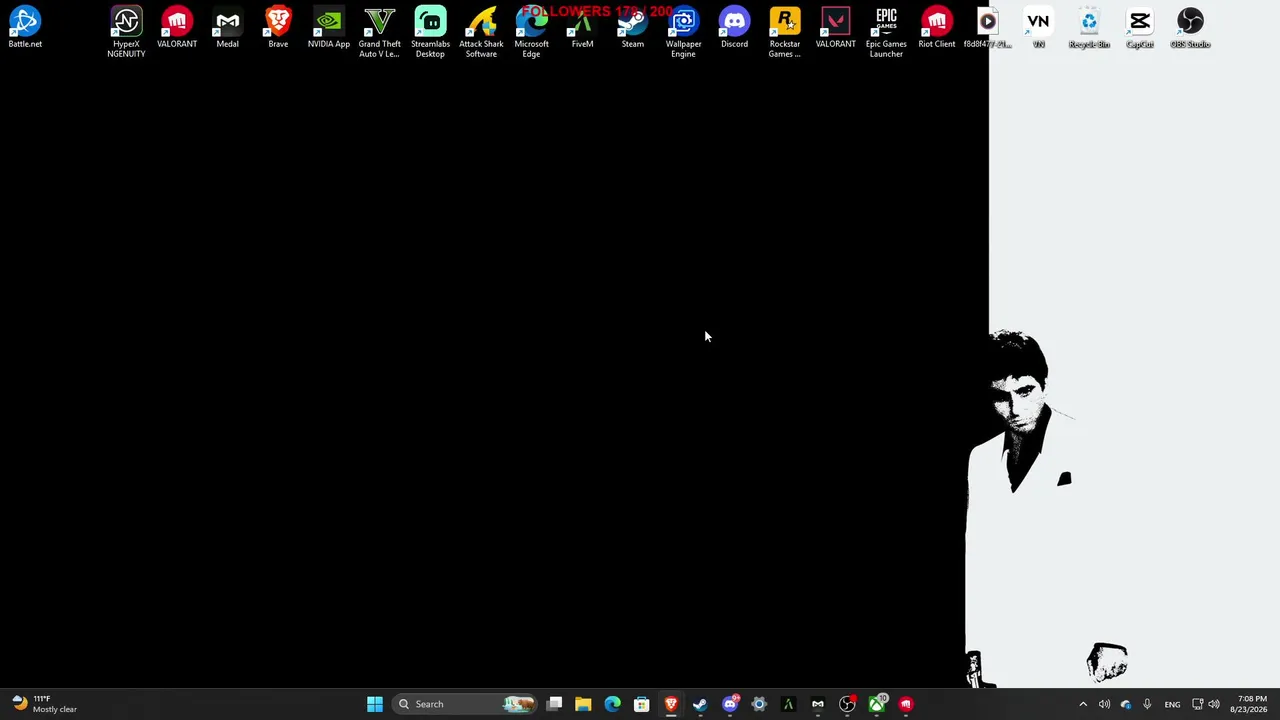Select the NVIDIA App desktop shortcut
Viewport: 1280px width, 720px height.
(329, 28)
